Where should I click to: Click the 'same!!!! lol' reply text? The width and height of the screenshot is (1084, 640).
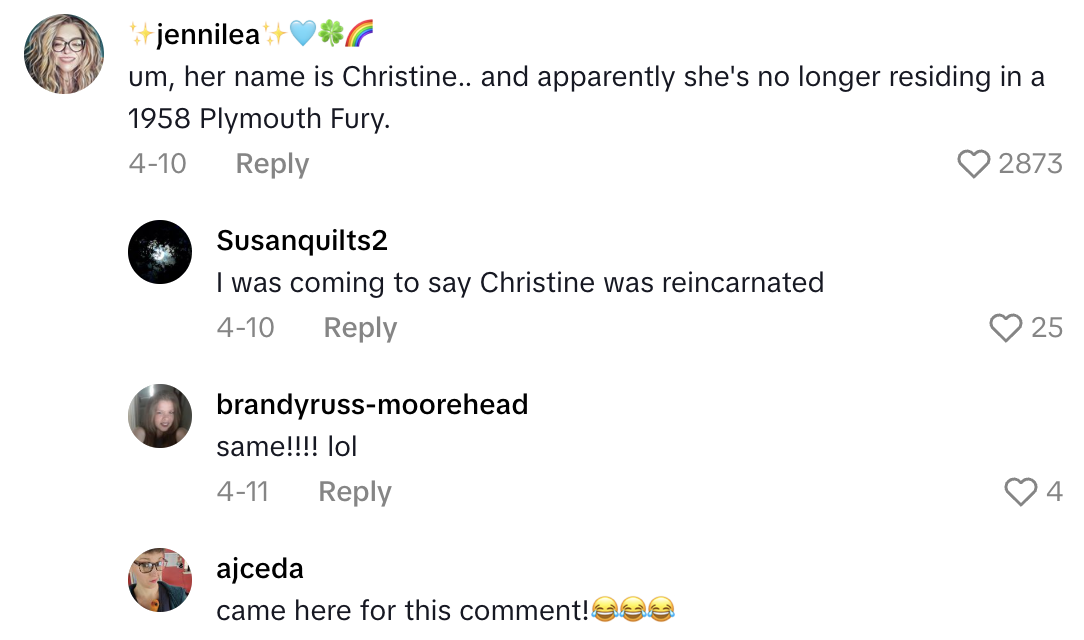tap(287, 447)
